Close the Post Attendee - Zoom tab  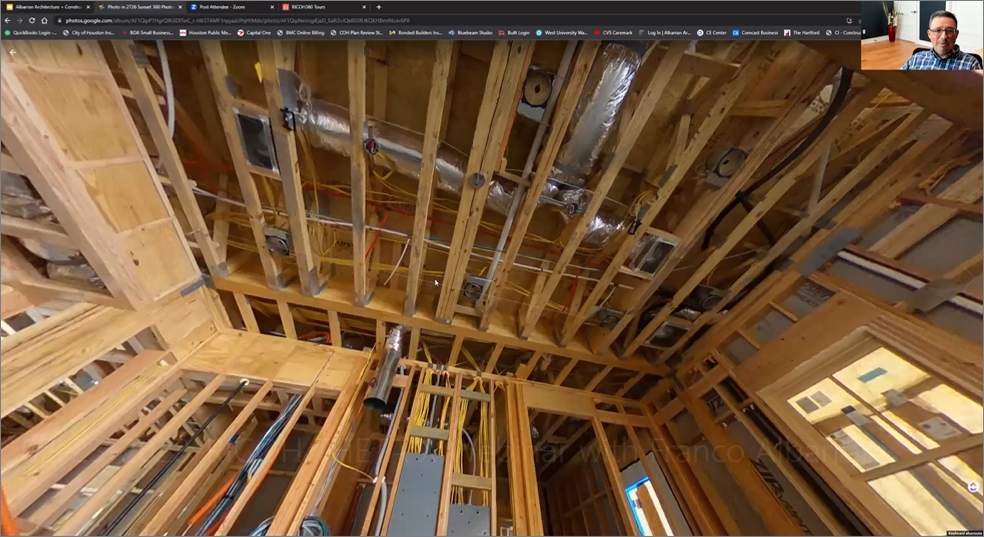click(x=274, y=7)
